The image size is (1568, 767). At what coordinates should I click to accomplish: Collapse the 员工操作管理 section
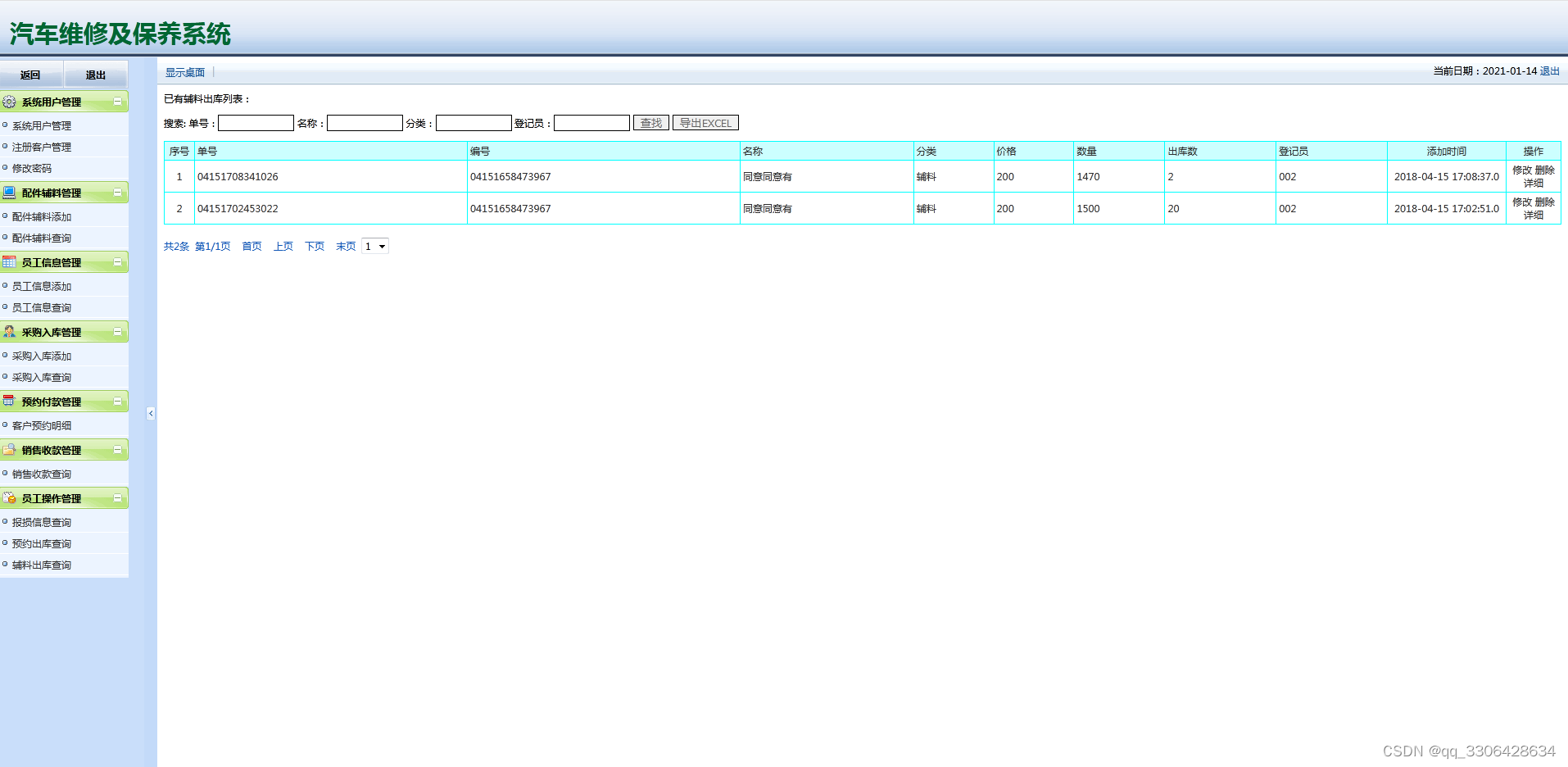click(x=117, y=498)
